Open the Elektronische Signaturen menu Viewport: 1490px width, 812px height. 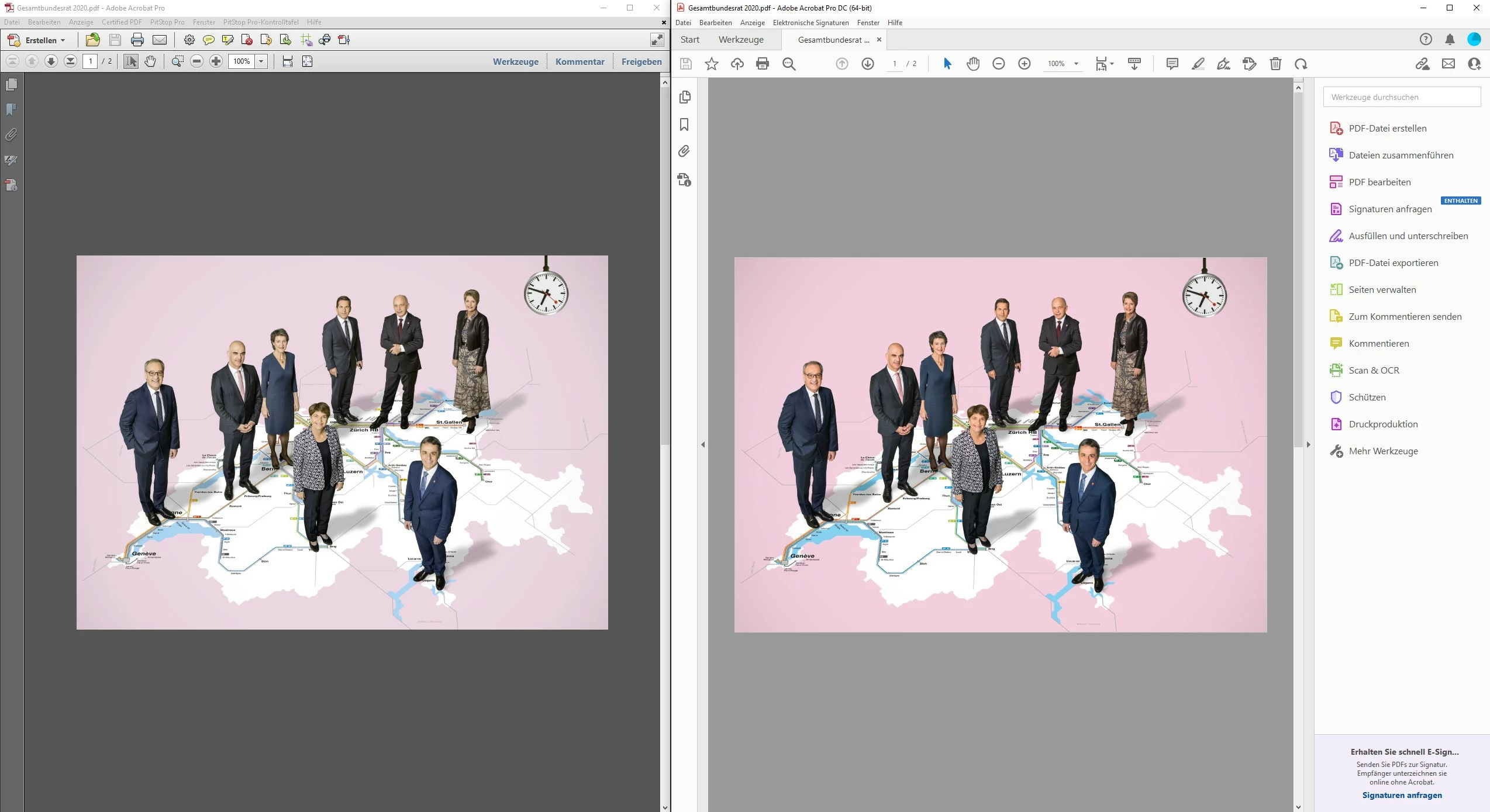tap(810, 23)
